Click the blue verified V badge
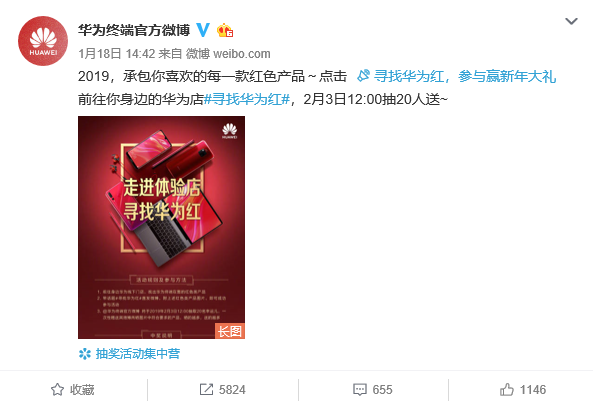 click(203, 30)
